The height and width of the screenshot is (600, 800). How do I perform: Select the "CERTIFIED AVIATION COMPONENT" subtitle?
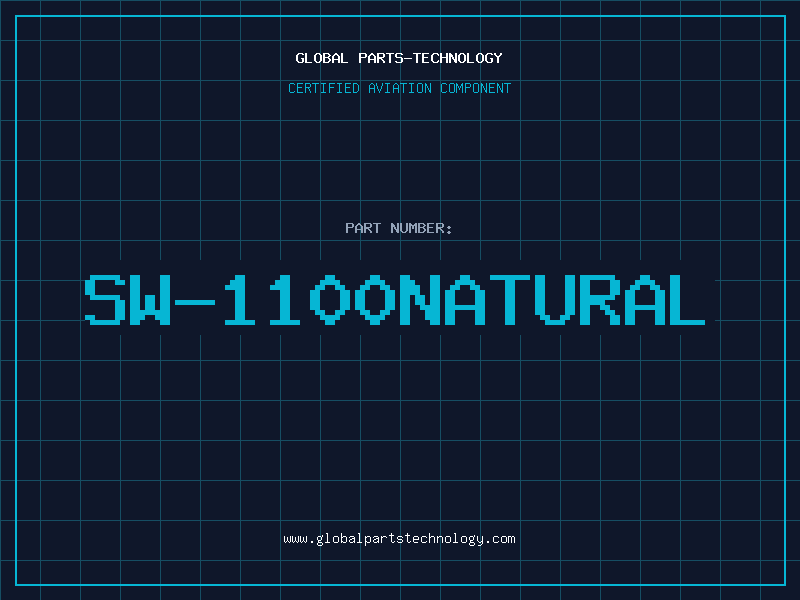tap(399, 88)
